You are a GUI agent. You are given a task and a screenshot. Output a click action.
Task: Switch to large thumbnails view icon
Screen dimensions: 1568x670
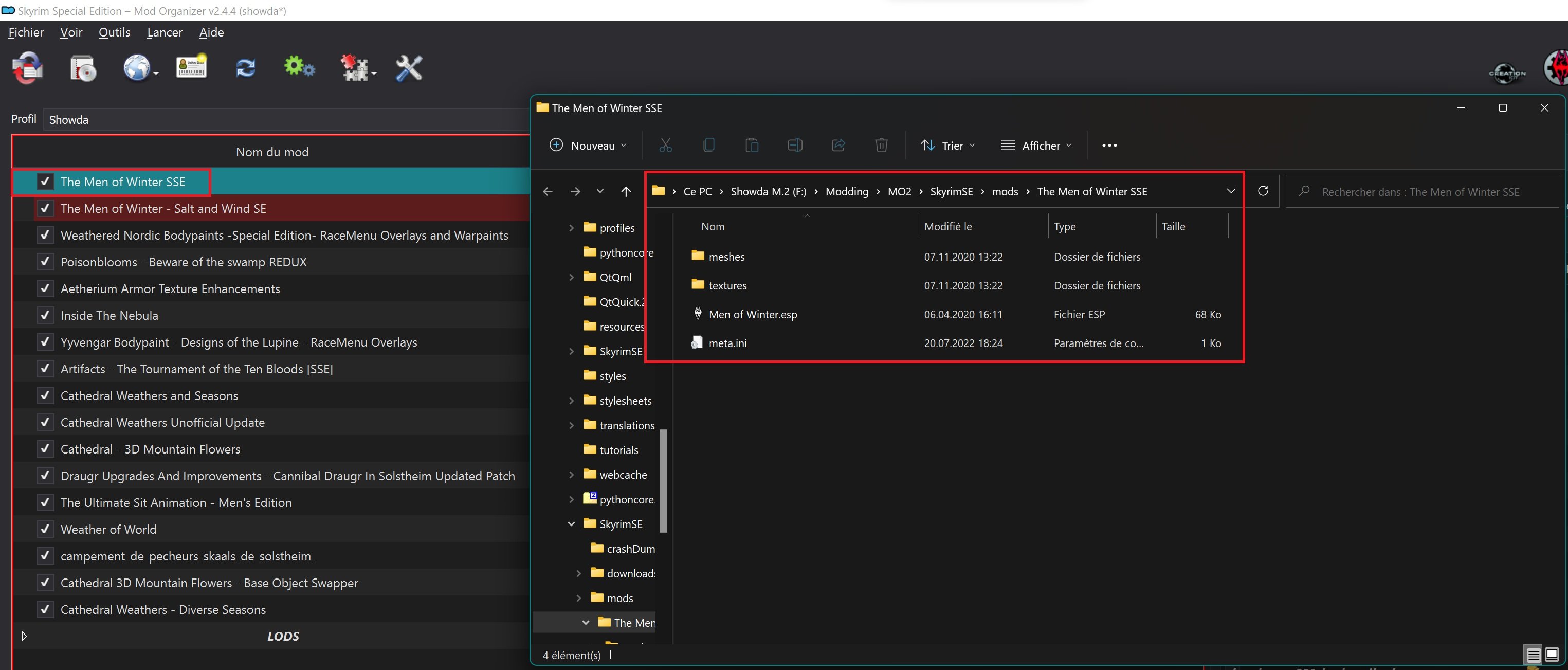coord(1552,655)
